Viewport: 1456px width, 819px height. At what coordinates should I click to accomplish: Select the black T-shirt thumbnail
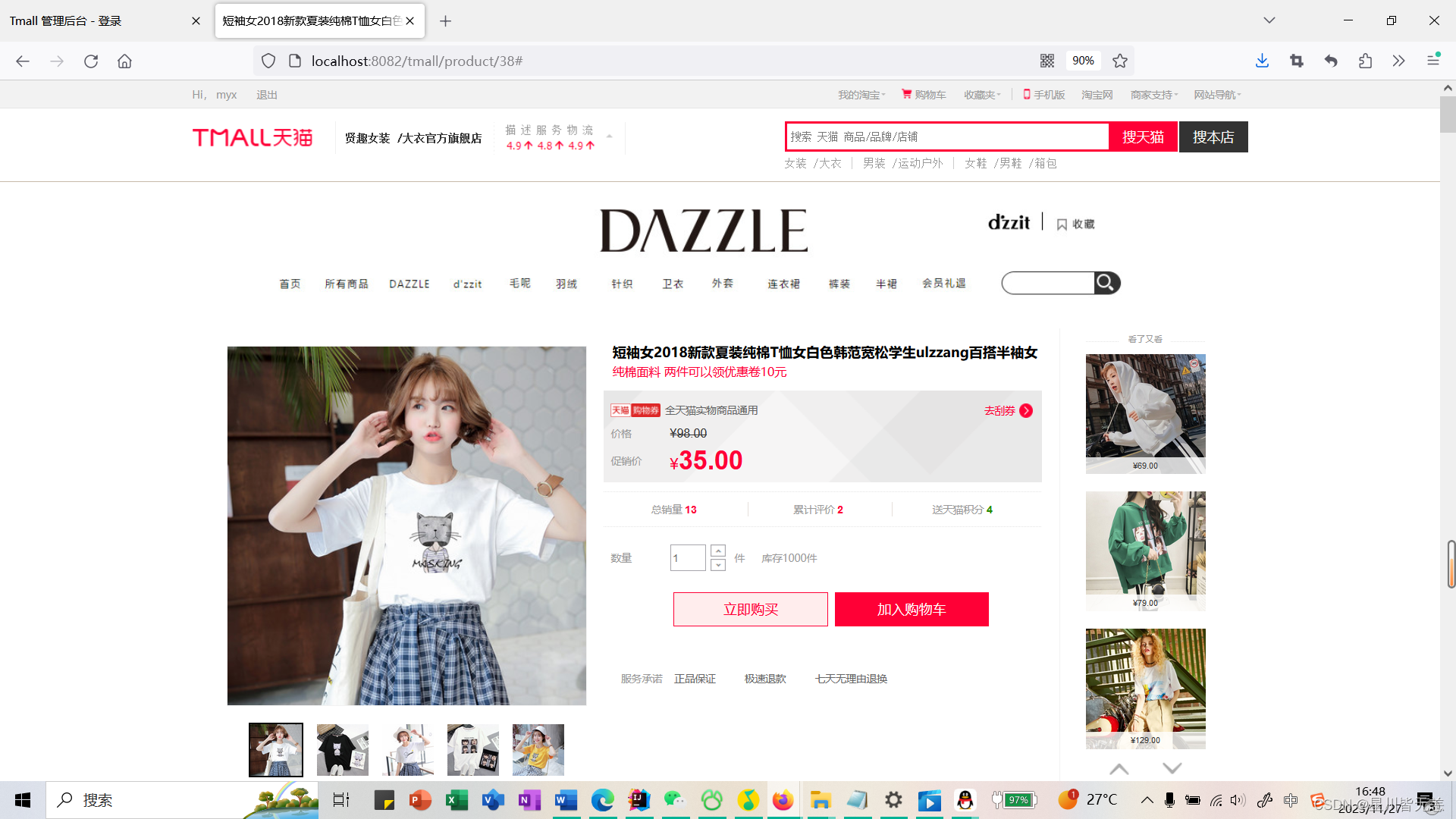click(x=343, y=750)
